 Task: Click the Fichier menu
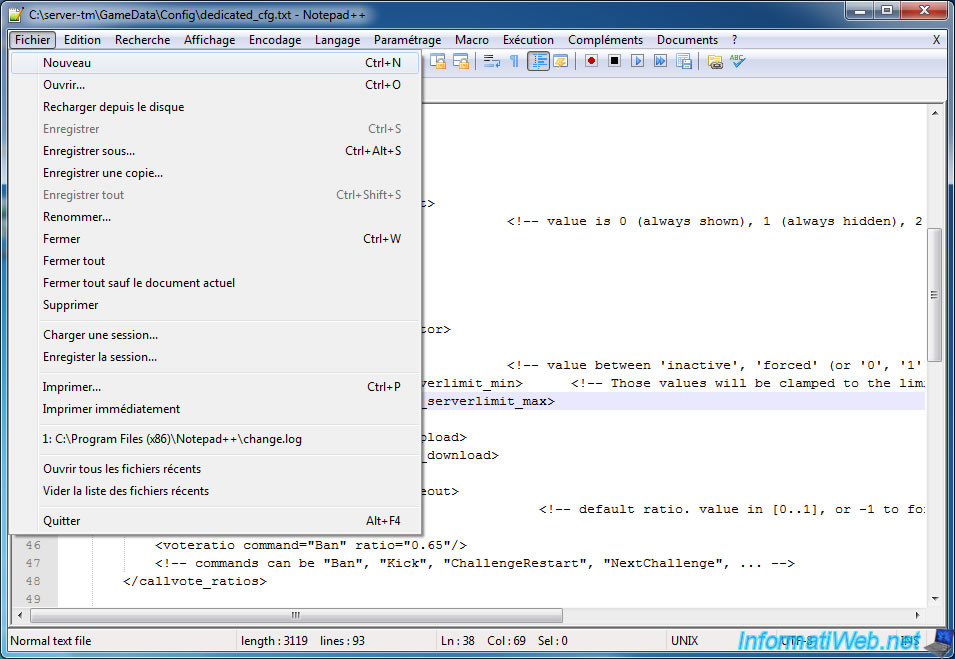click(33, 40)
